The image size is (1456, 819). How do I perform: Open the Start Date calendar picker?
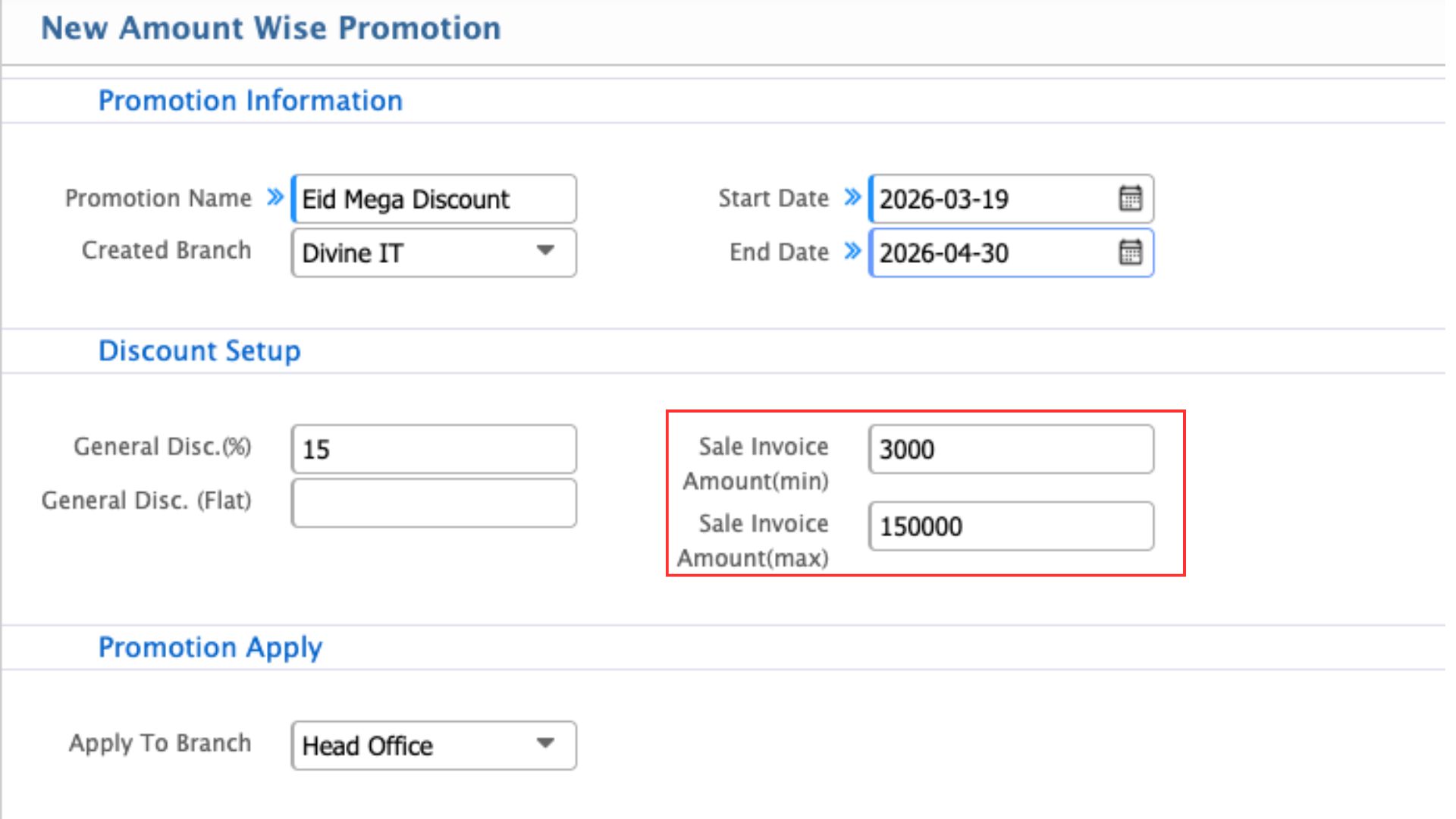(x=1130, y=199)
